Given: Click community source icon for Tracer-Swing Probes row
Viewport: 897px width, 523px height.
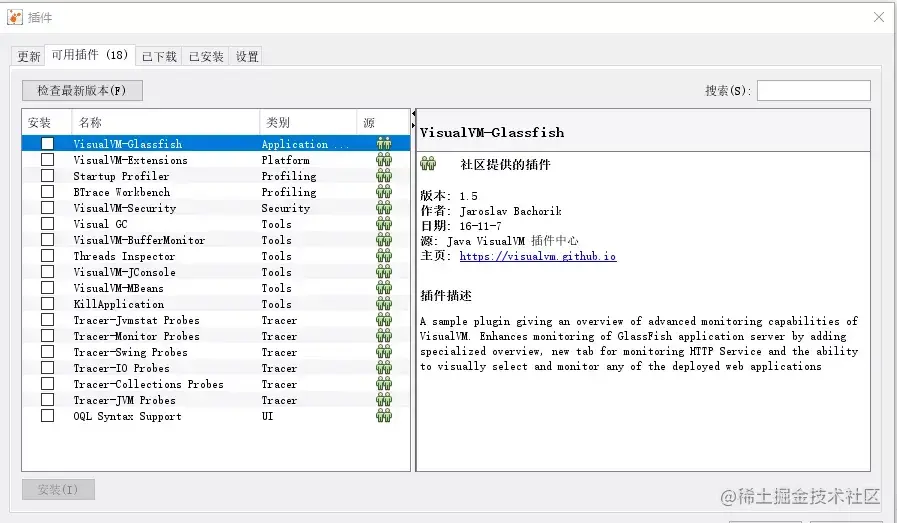Looking at the screenshot, I should [x=384, y=352].
